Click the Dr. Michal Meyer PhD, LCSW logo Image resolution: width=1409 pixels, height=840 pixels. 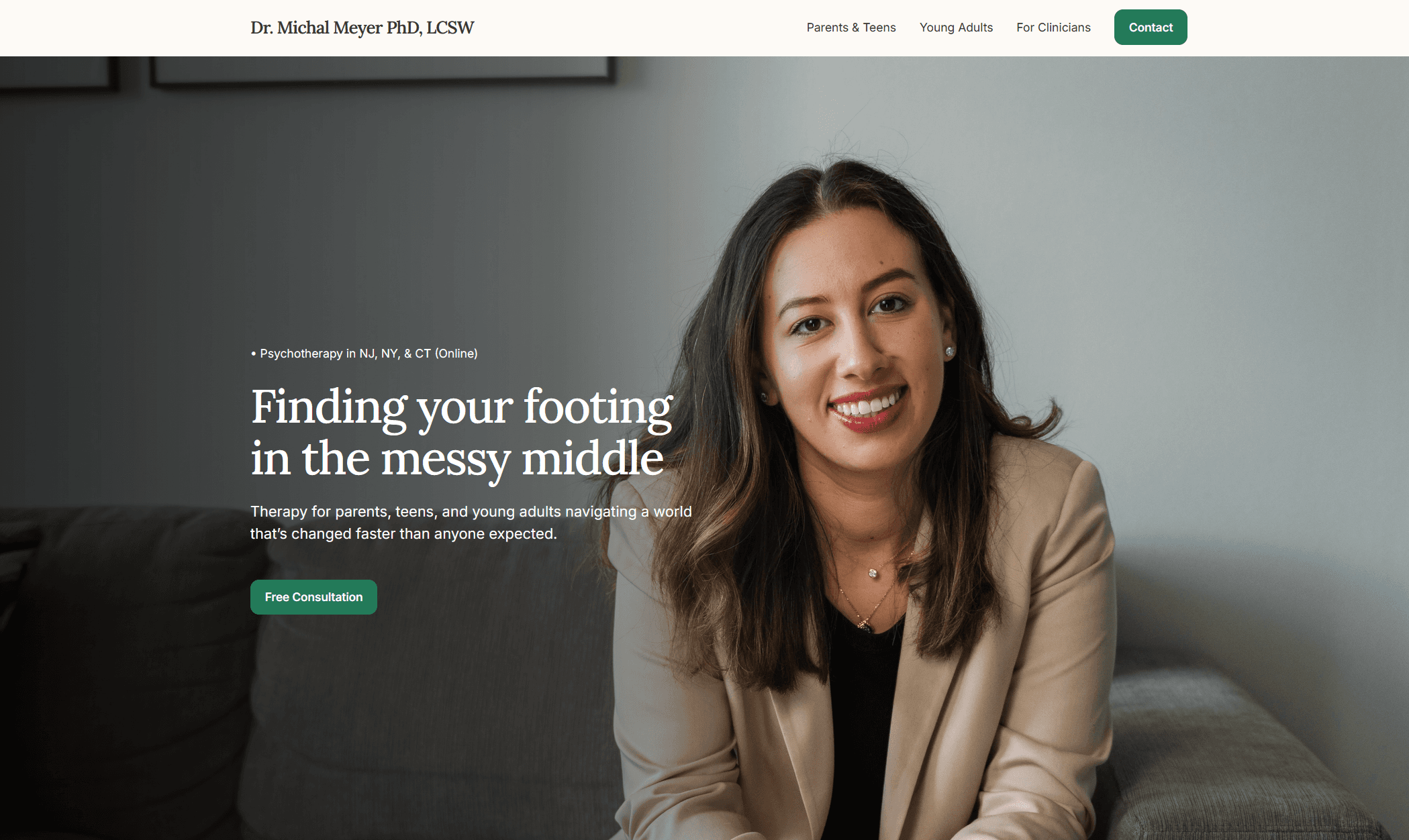pos(362,28)
